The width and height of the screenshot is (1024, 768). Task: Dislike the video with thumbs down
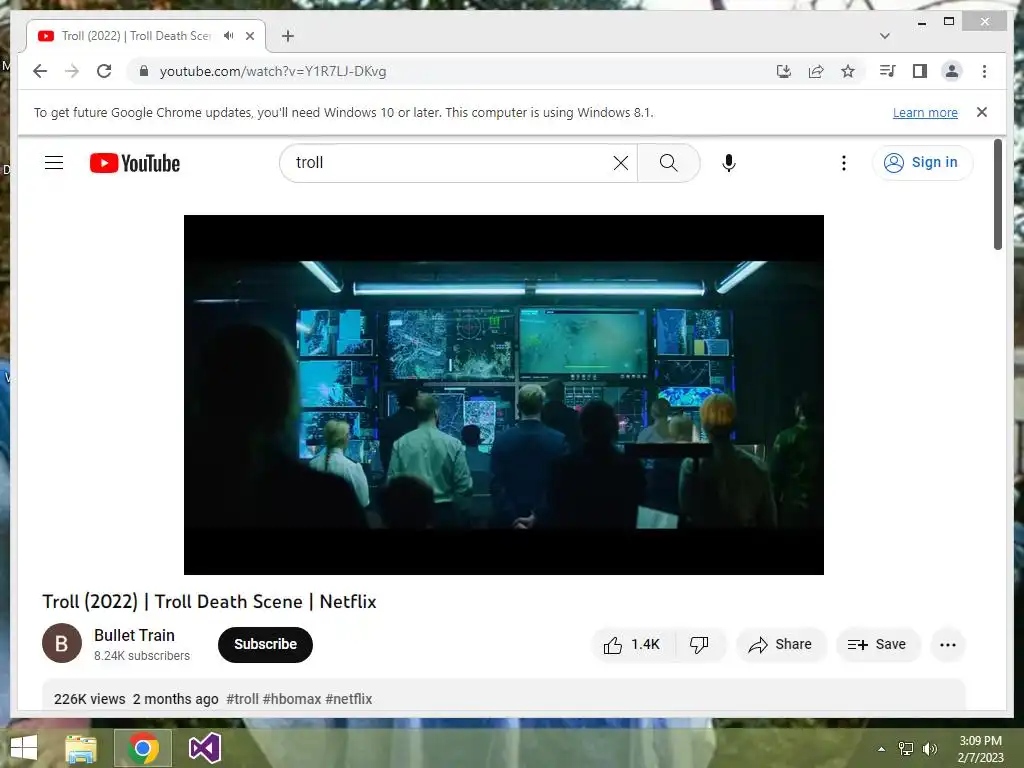click(x=699, y=645)
